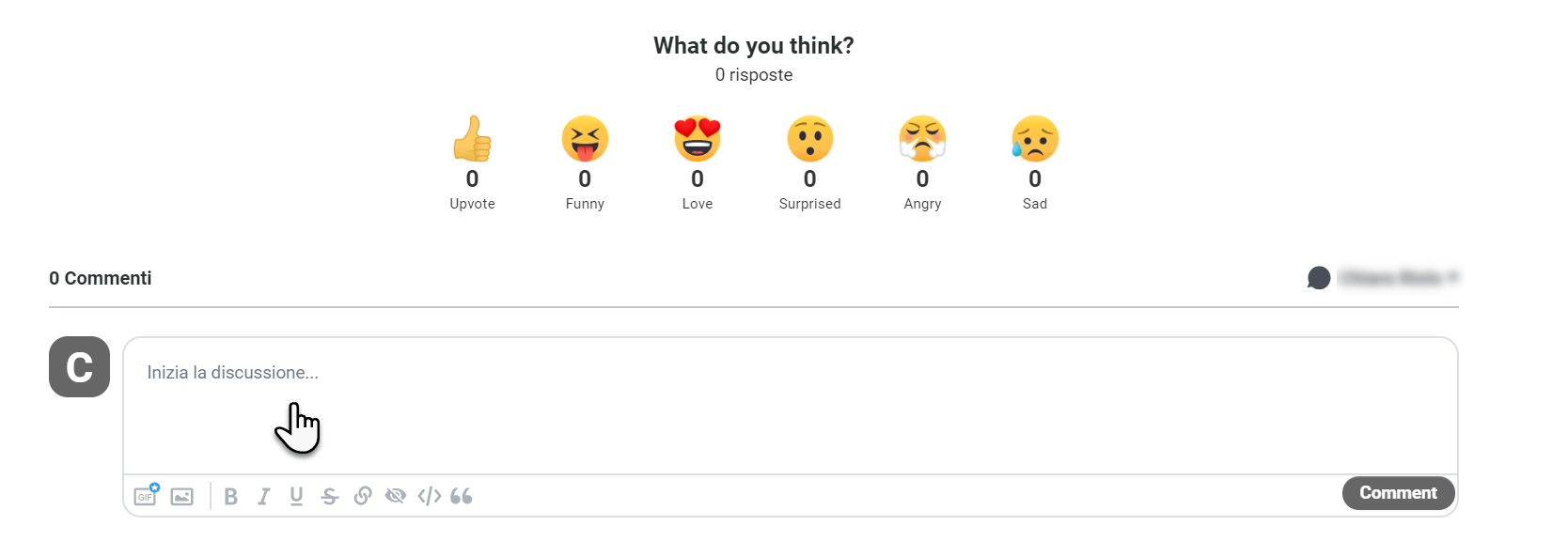The height and width of the screenshot is (541, 1568).
Task: React with the Angry emoji
Action: [x=922, y=139]
